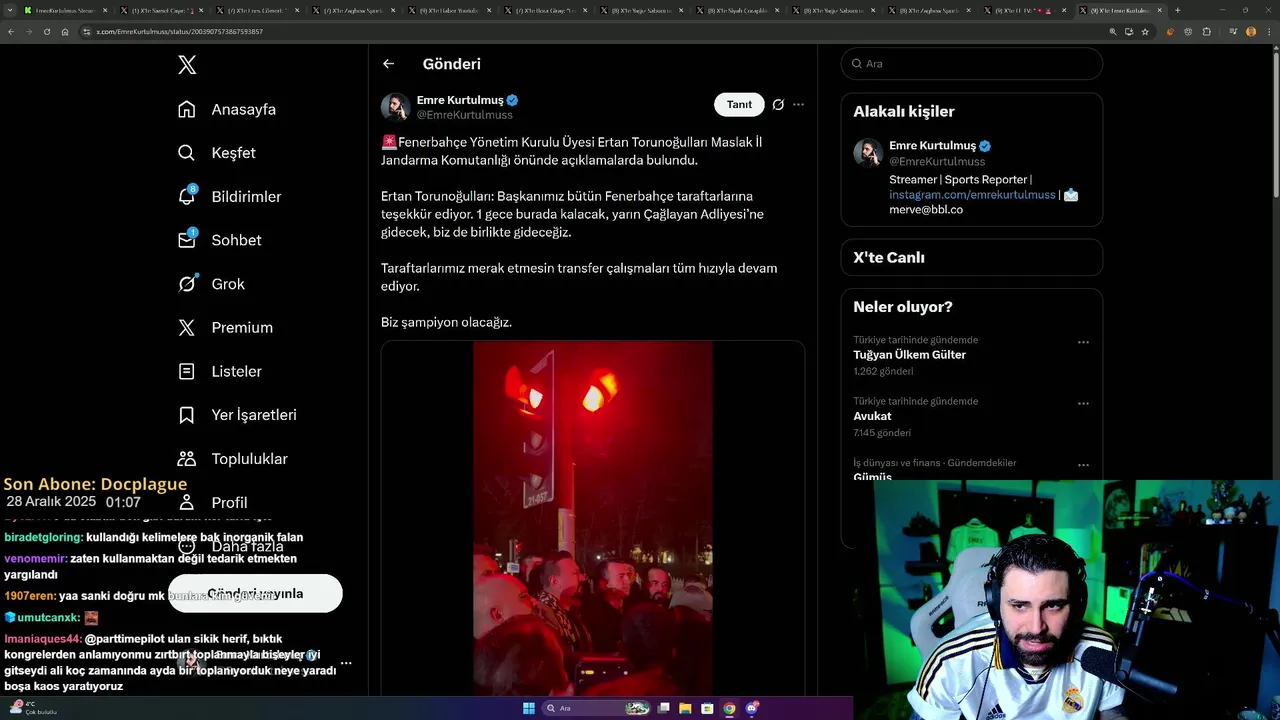Screen dimensions: 1280x720
Task: Click Emre Kurtulmuş avatar in post header
Action: (395, 107)
